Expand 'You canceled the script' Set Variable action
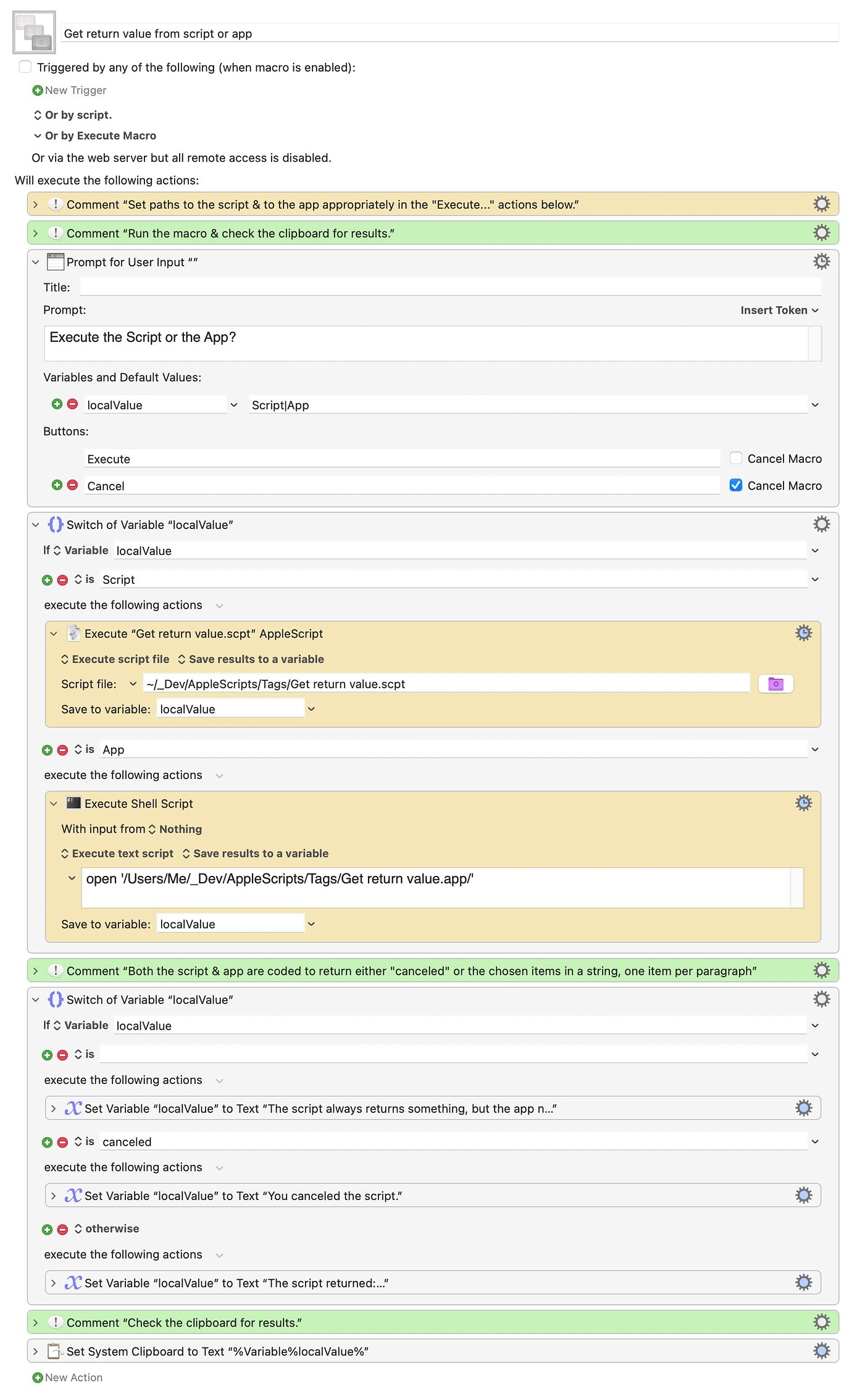Image resolution: width=852 pixels, height=1400 pixels. point(54,1196)
